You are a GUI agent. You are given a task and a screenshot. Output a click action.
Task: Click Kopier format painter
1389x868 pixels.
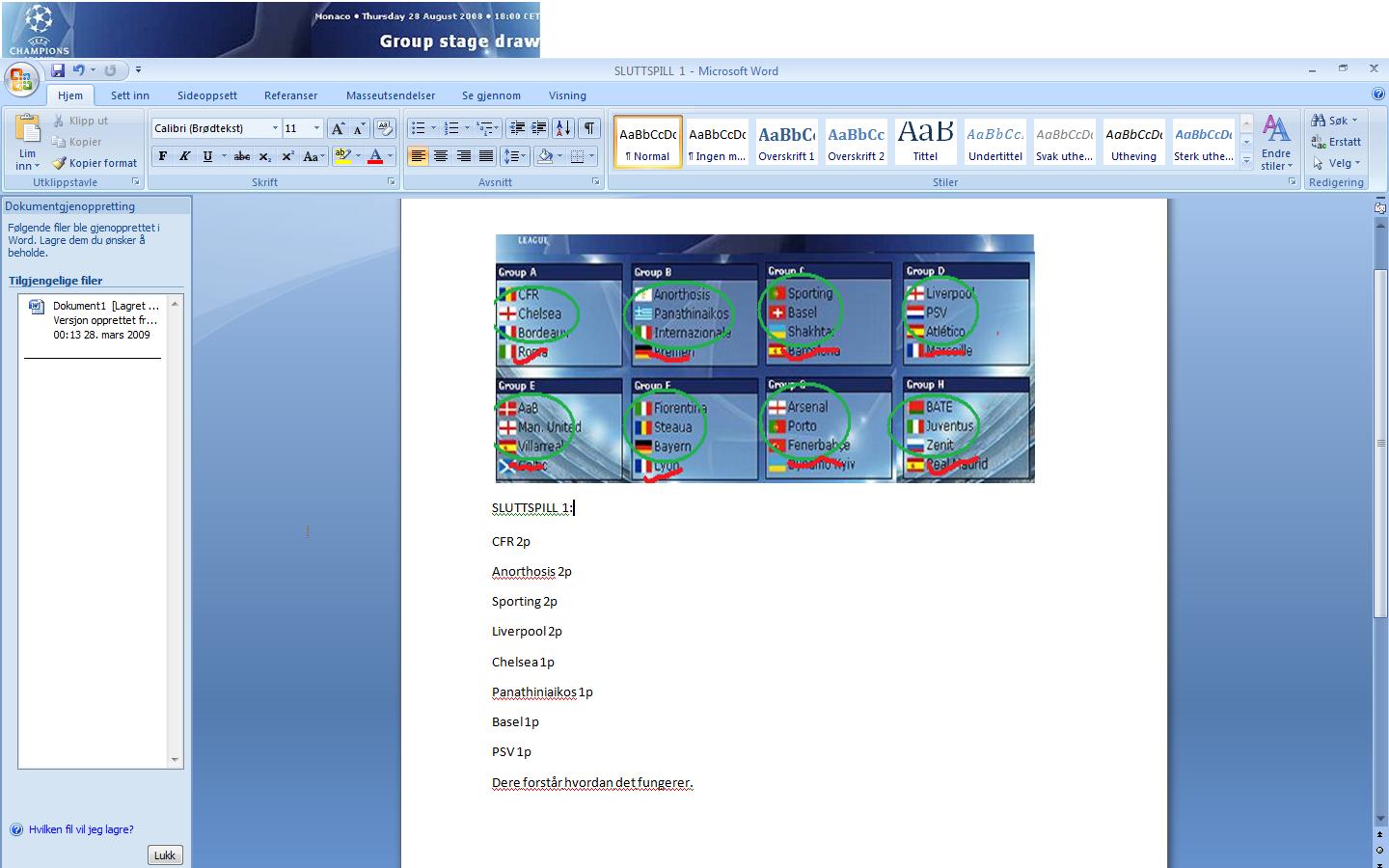(x=95, y=163)
